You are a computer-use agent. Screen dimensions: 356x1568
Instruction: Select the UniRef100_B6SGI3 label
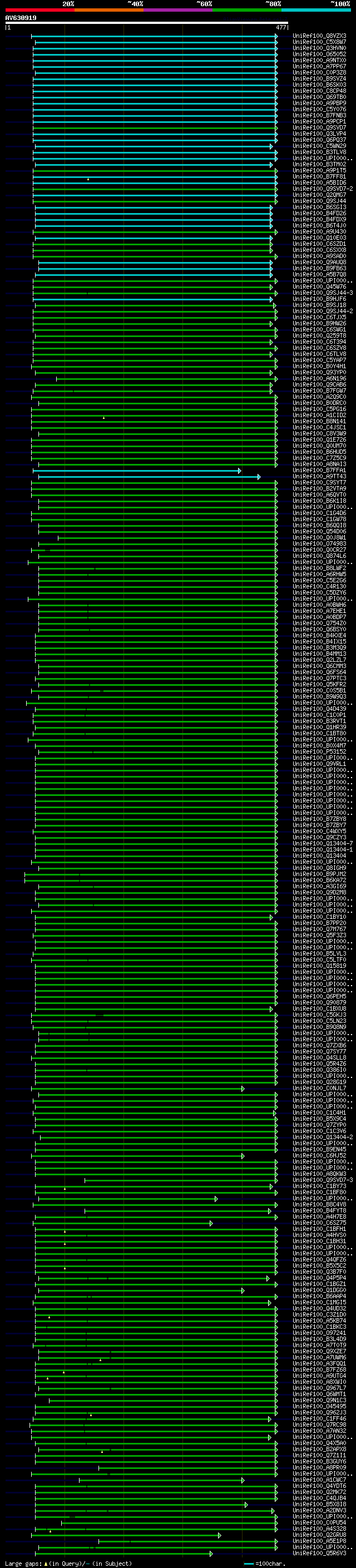point(319,207)
